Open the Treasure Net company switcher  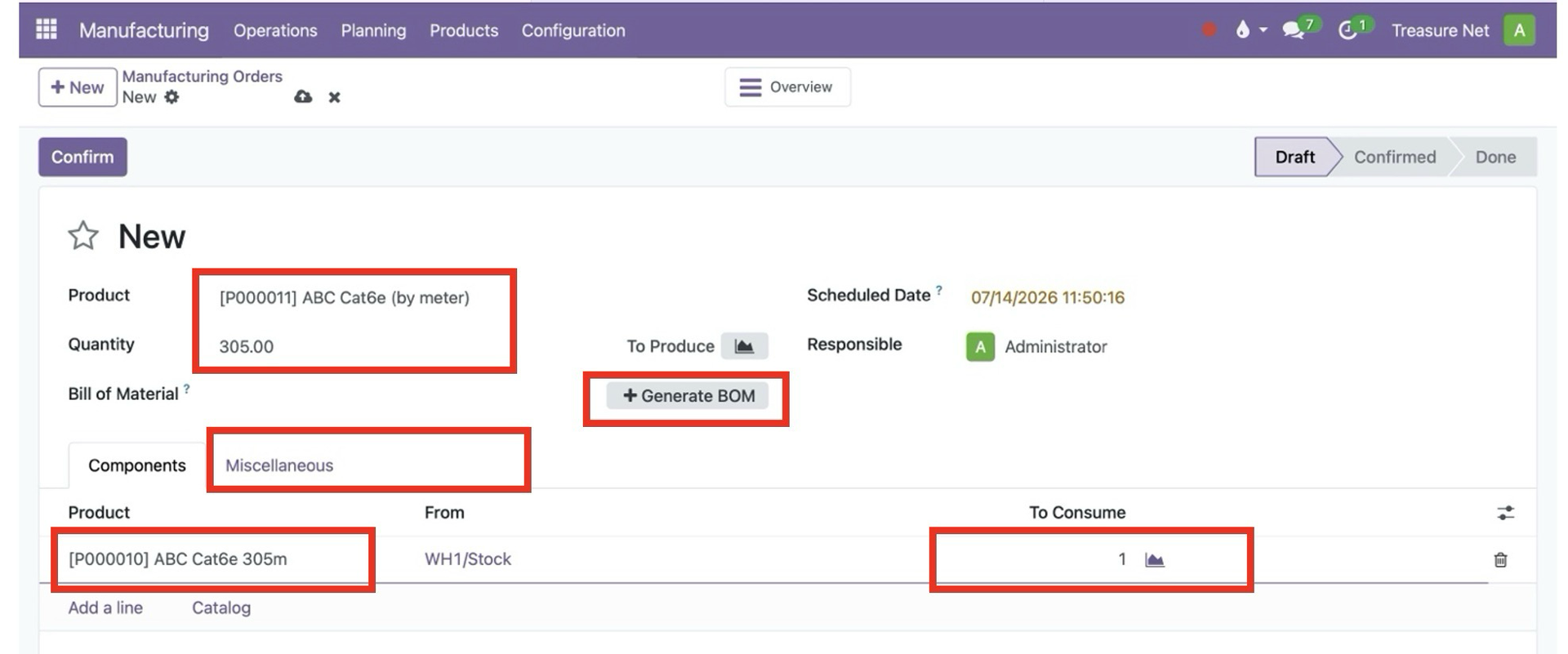coord(1440,30)
